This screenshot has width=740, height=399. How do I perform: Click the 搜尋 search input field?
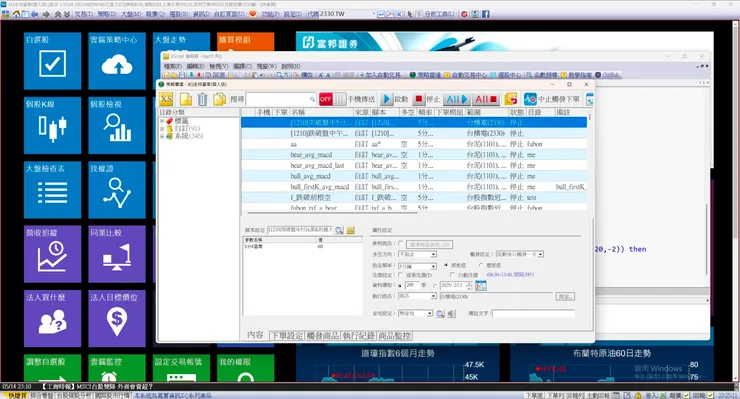point(280,99)
